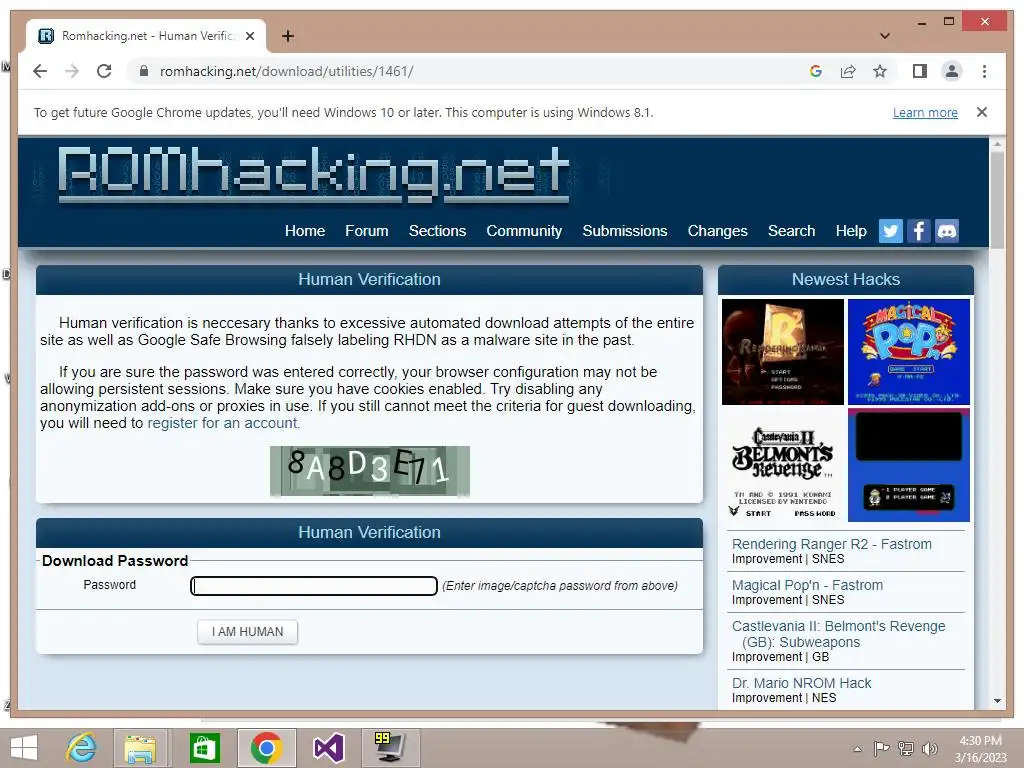Open Castlevania II: Belmont's Revenge Subweapons link
The image size is (1024, 768).
[x=839, y=634]
